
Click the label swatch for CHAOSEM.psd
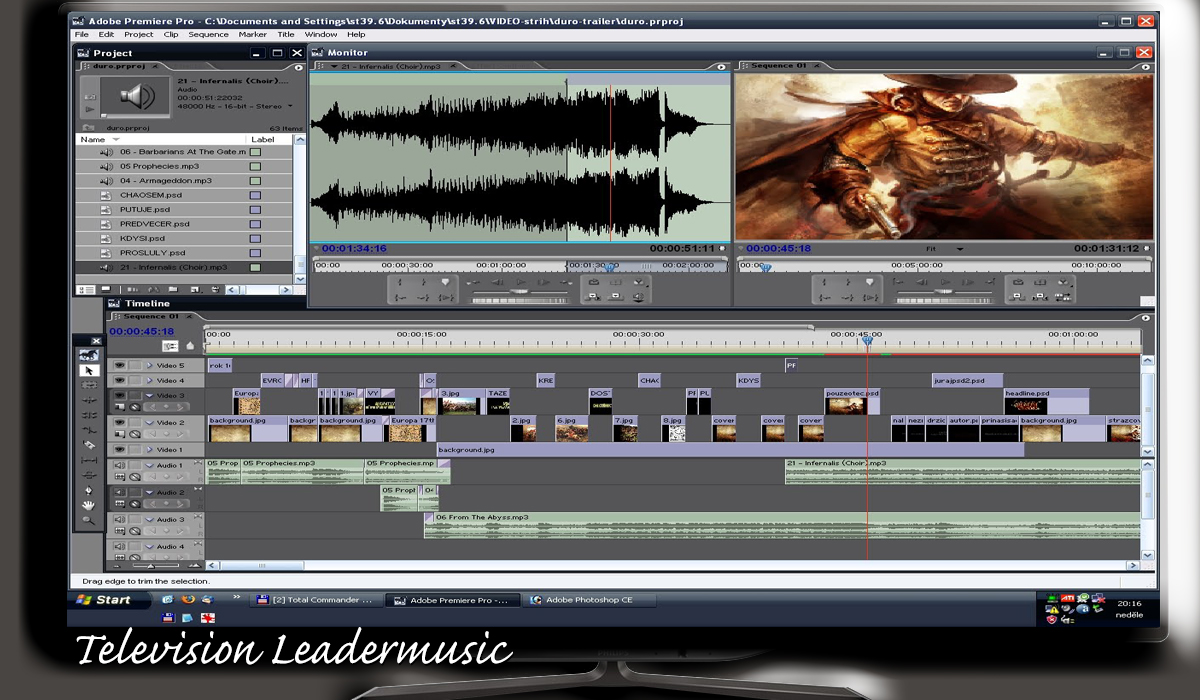coord(255,195)
